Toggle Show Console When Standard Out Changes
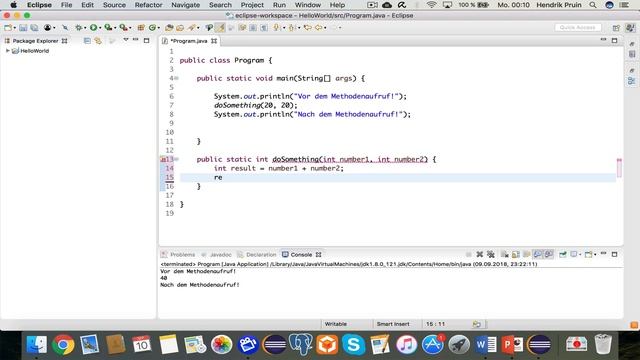 pos(538,254)
